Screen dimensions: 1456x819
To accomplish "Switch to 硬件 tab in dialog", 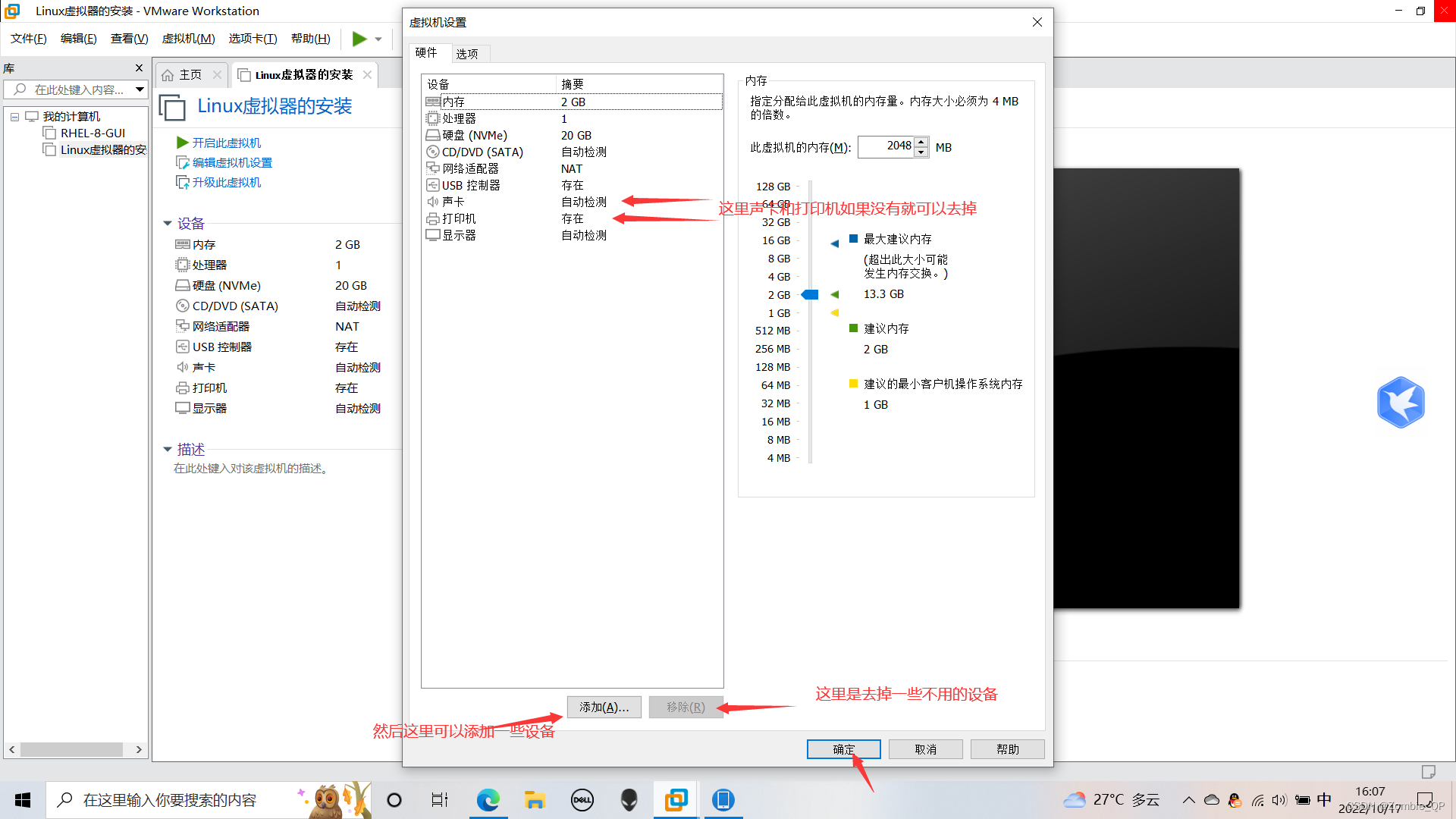I will point(427,52).
